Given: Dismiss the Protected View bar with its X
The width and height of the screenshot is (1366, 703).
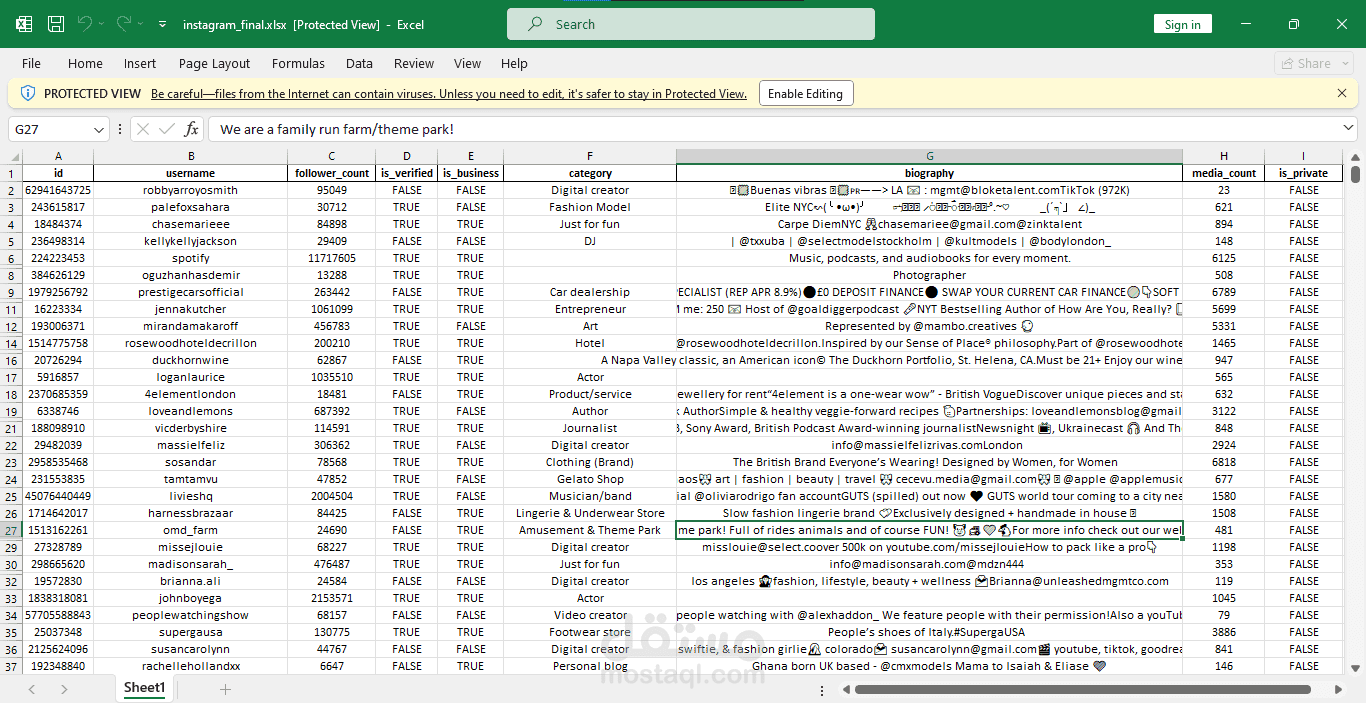Looking at the screenshot, I should point(1342,93).
